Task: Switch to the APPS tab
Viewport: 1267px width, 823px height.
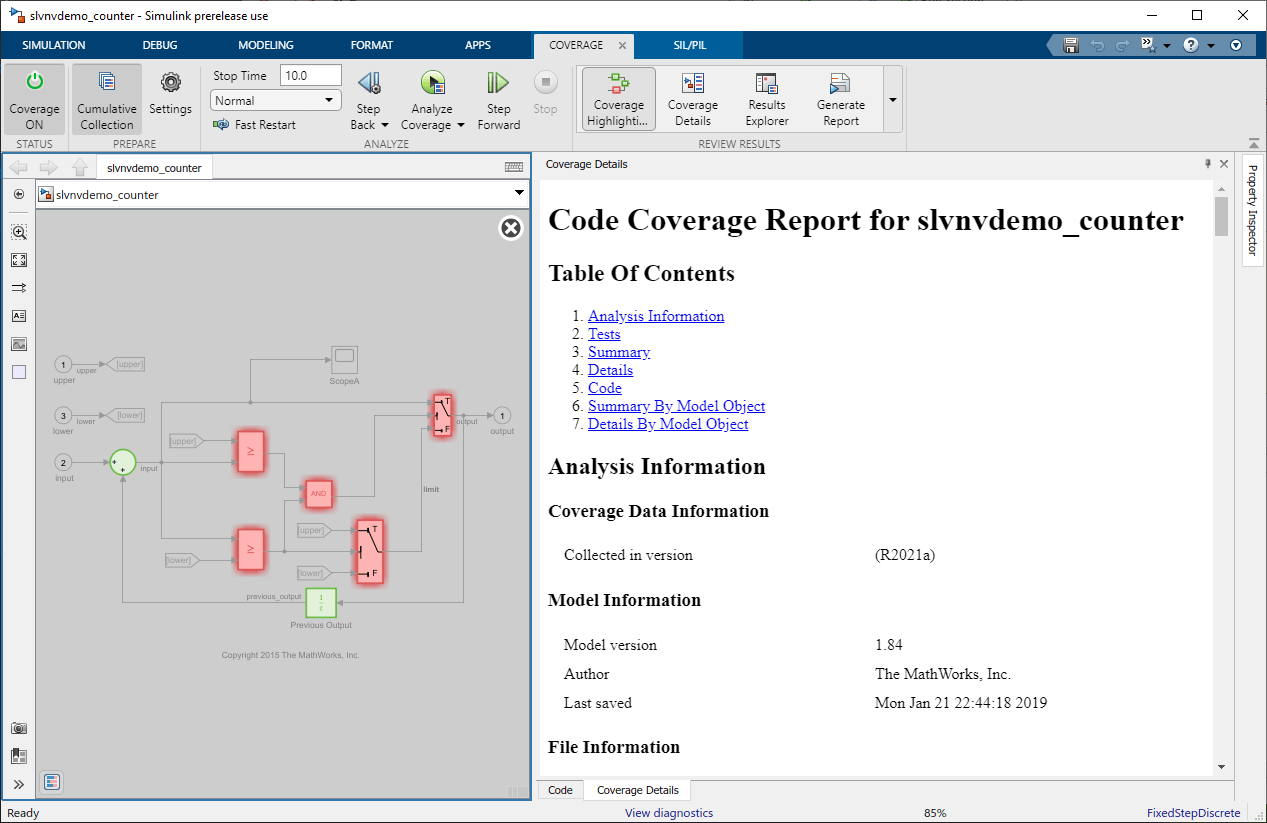Action: coord(478,45)
